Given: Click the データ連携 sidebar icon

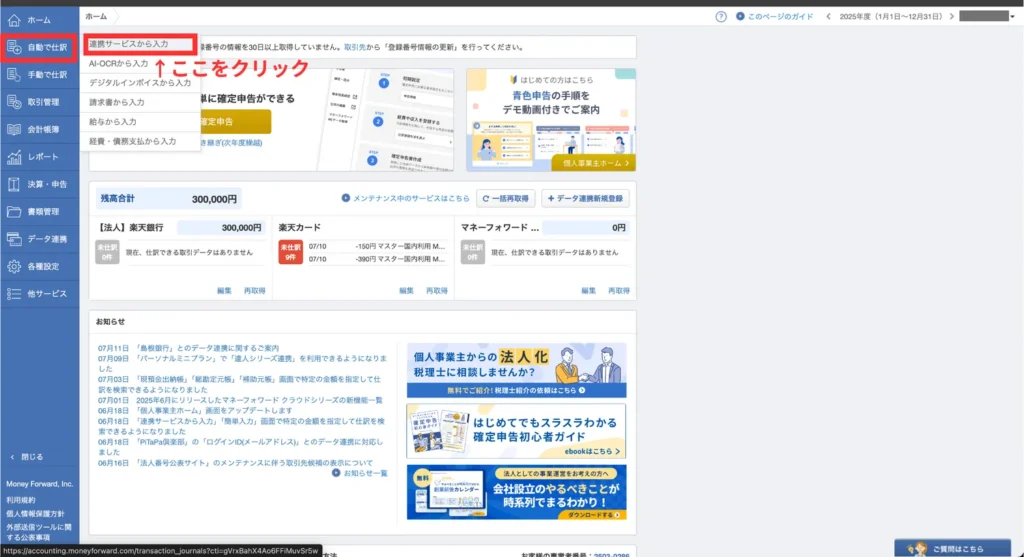Looking at the screenshot, I should click(14, 239).
